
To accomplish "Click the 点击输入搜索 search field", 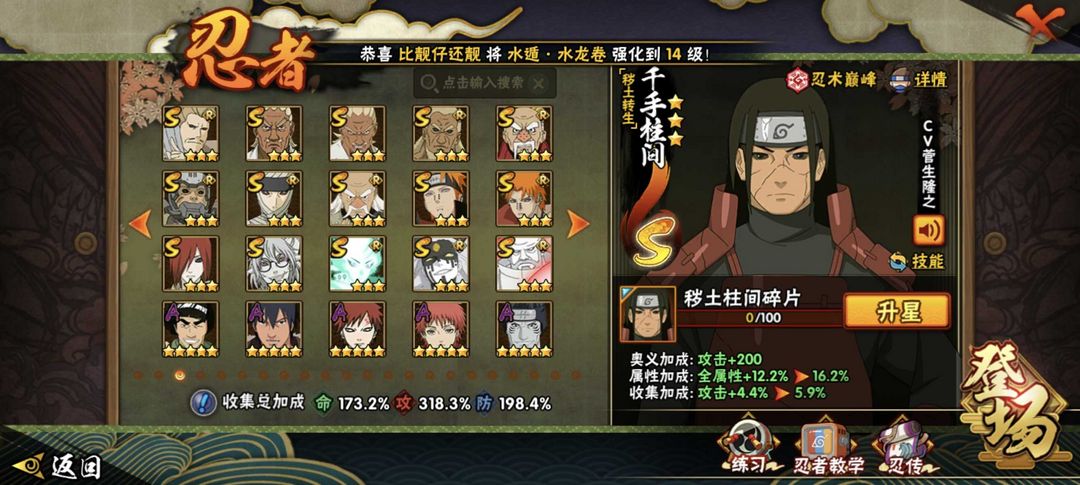I will tap(485, 83).
